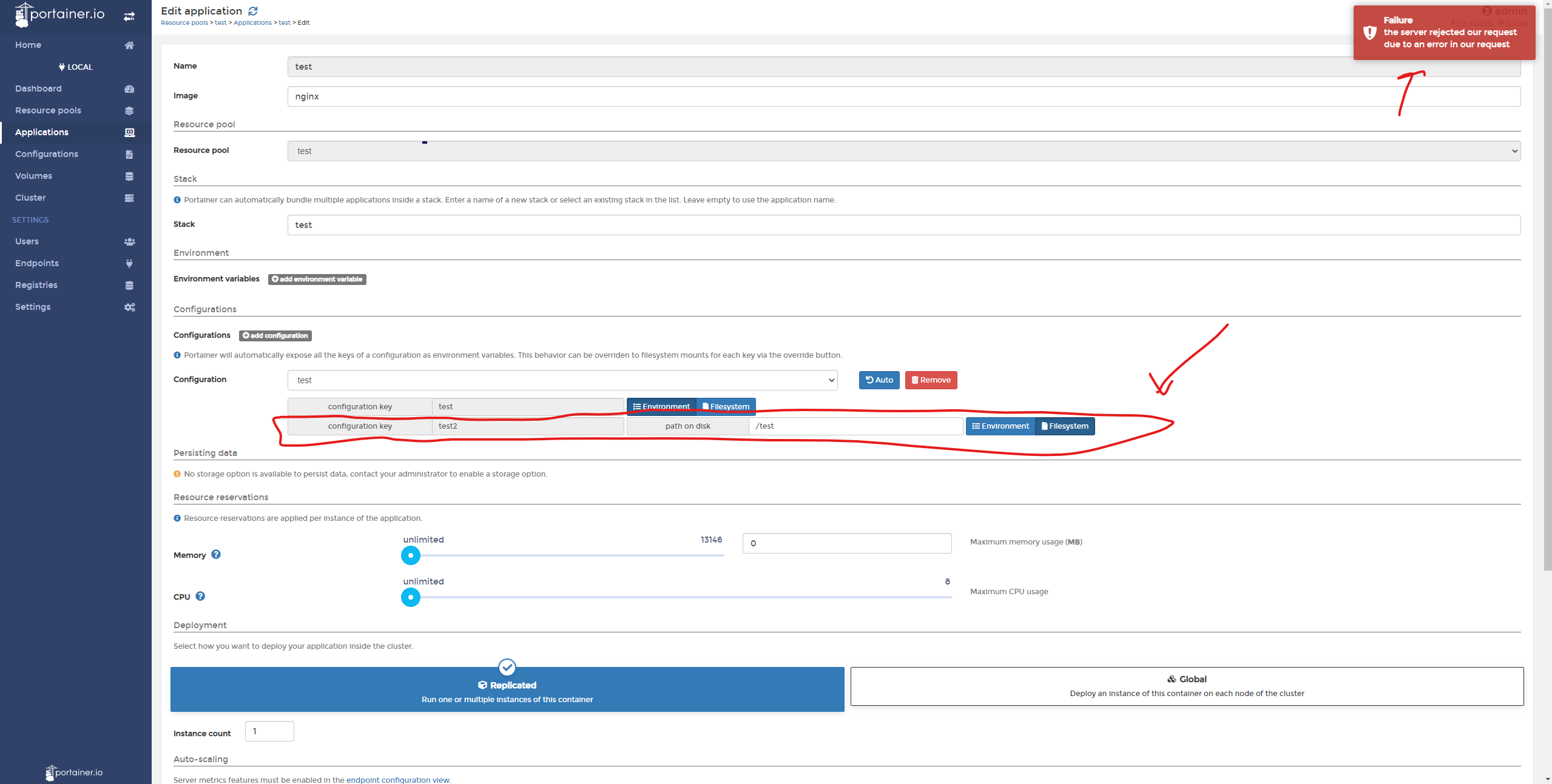Click the add environment variable button

click(x=317, y=279)
